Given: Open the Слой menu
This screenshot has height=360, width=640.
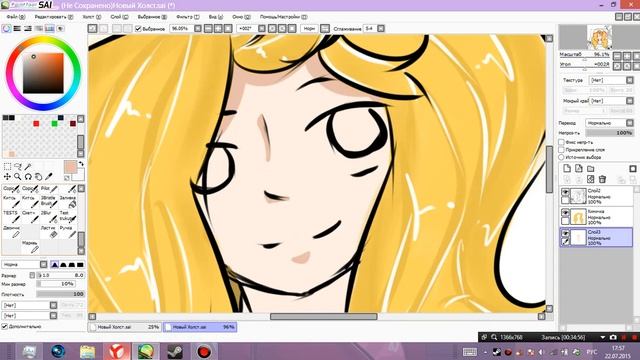Looking at the screenshot, I should pos(119,17).
